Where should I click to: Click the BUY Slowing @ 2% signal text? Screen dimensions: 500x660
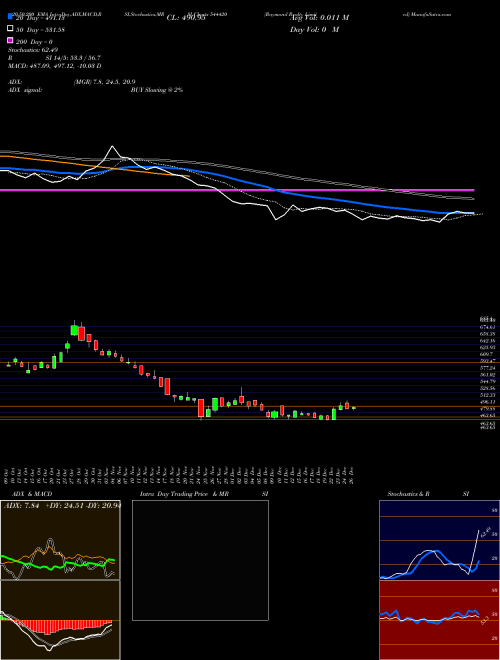click(157, 90)
